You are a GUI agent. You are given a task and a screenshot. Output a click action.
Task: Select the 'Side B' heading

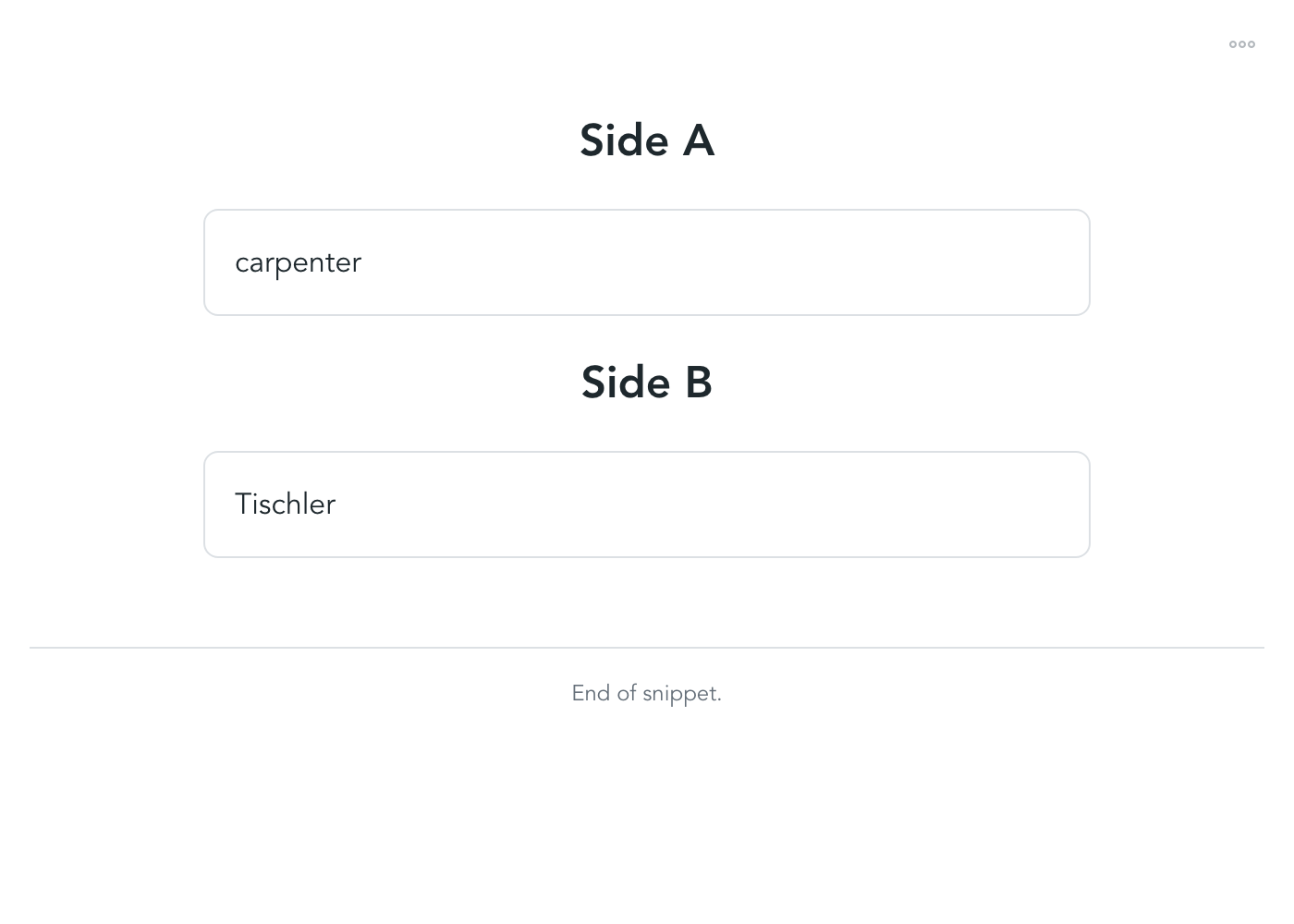point(647,383)
